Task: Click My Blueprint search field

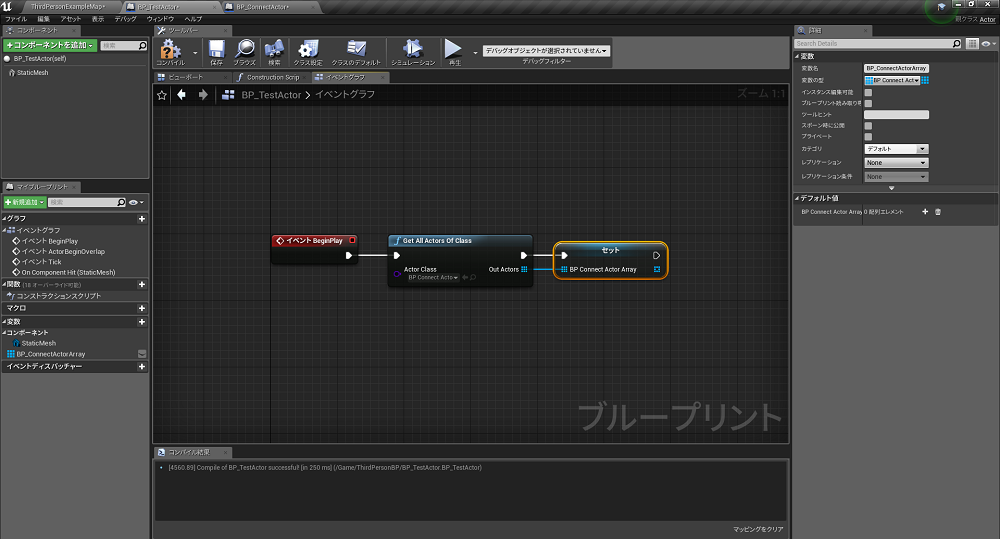Action: click(87, 202)
